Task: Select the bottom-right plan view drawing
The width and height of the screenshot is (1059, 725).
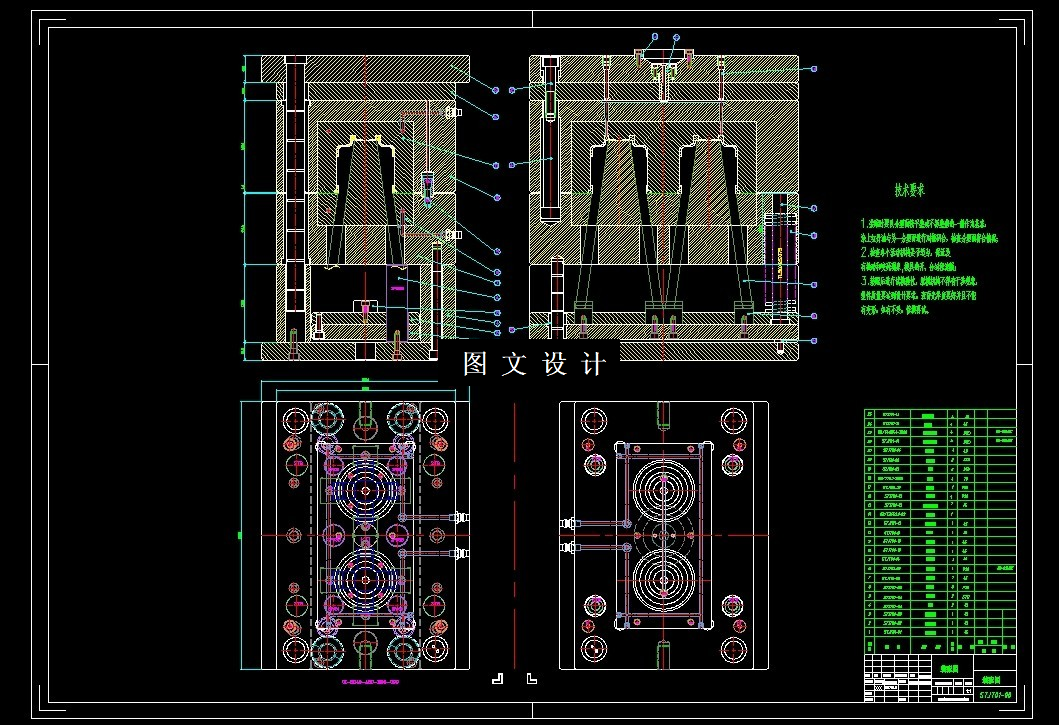Action: coord(664,535)
